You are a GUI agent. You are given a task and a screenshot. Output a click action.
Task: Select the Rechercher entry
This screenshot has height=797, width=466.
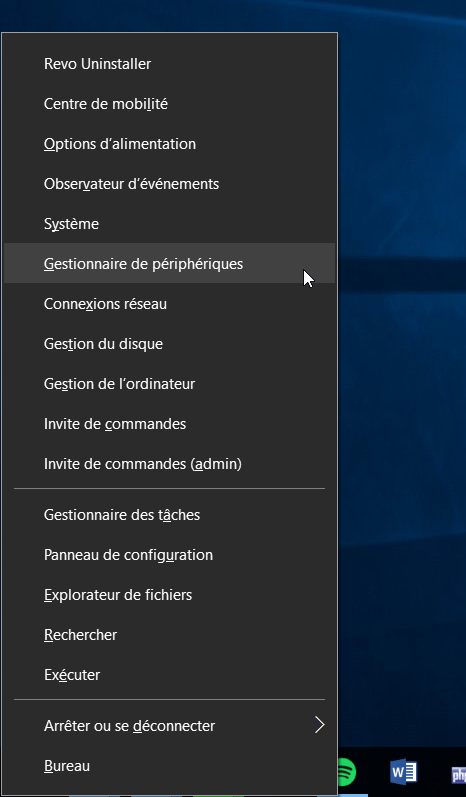pyautogui.click(x=169, y=635)
